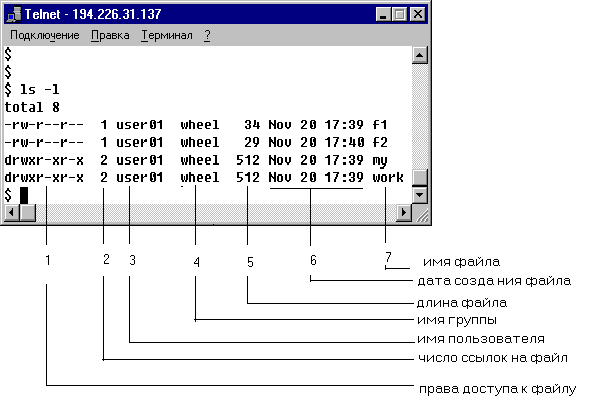Click the caption 'права доступа к файлу'
Image resolution: width=594 pixels, height=405 pixels.
click(x=497, y=389)
